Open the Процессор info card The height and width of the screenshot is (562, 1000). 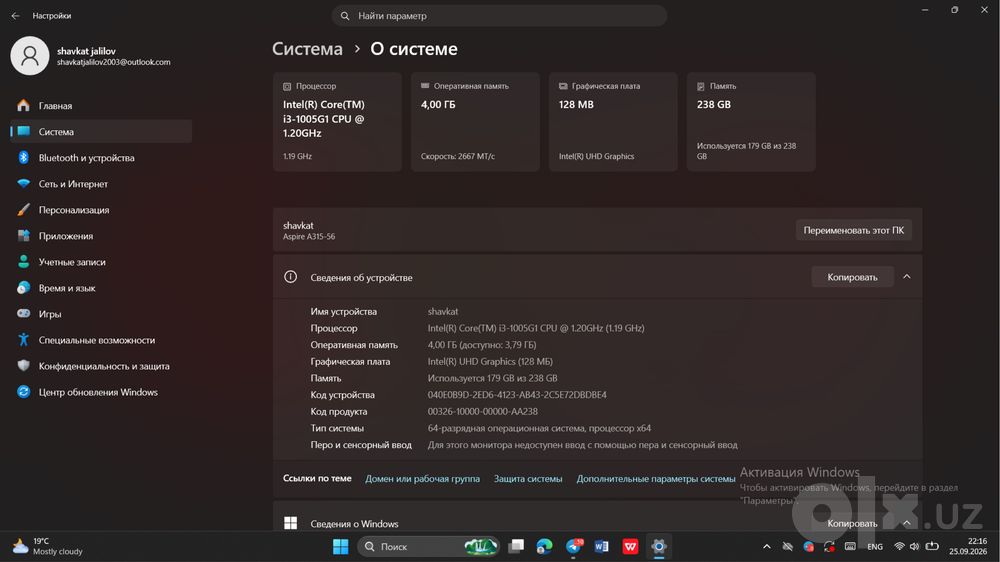[x=337, y=122]
